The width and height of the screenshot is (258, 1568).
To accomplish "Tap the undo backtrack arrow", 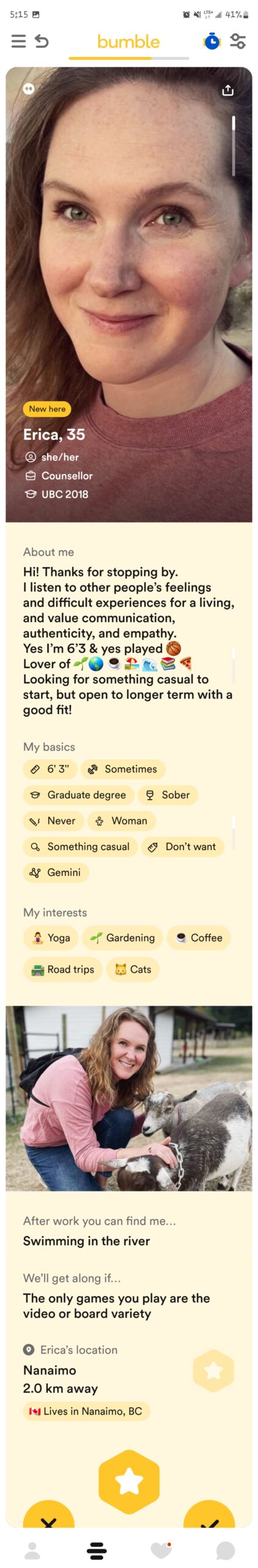I will (42, 41).
